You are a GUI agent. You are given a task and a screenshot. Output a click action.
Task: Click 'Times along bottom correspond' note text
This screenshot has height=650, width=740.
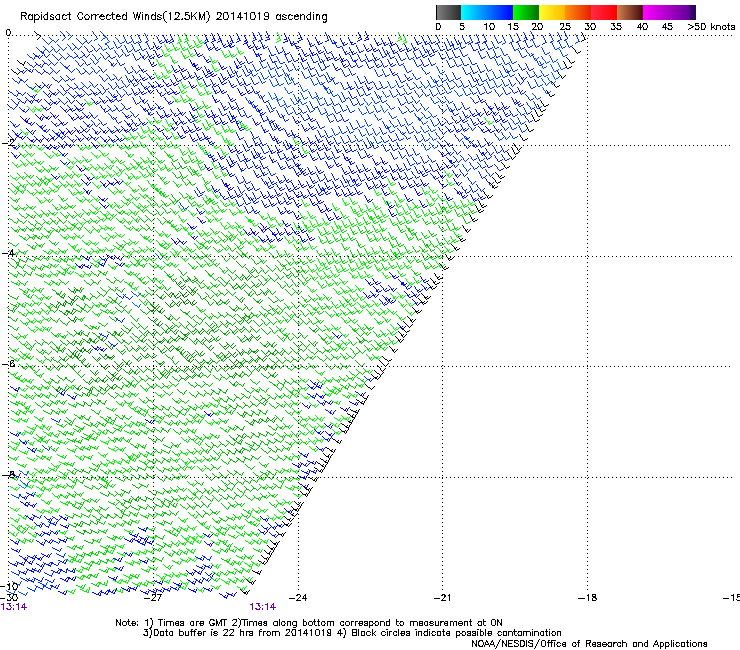[x=314, y=623]
